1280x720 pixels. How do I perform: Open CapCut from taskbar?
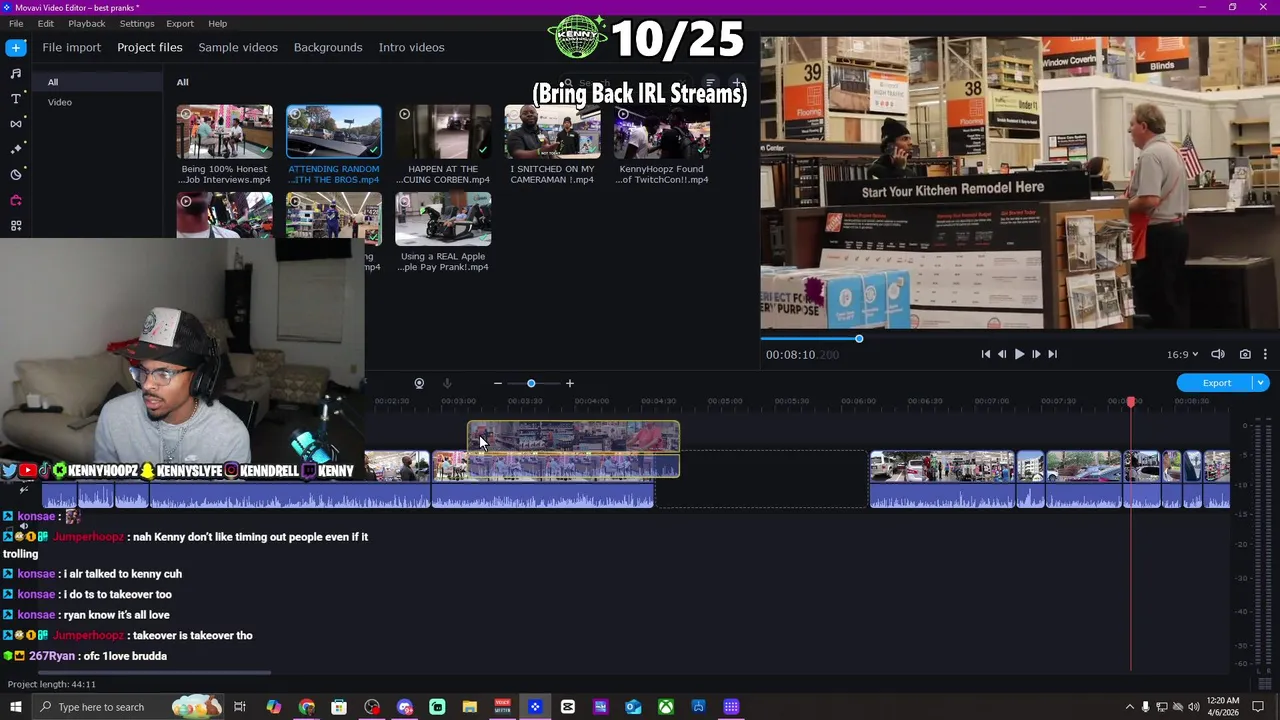[x=568, y=707]
